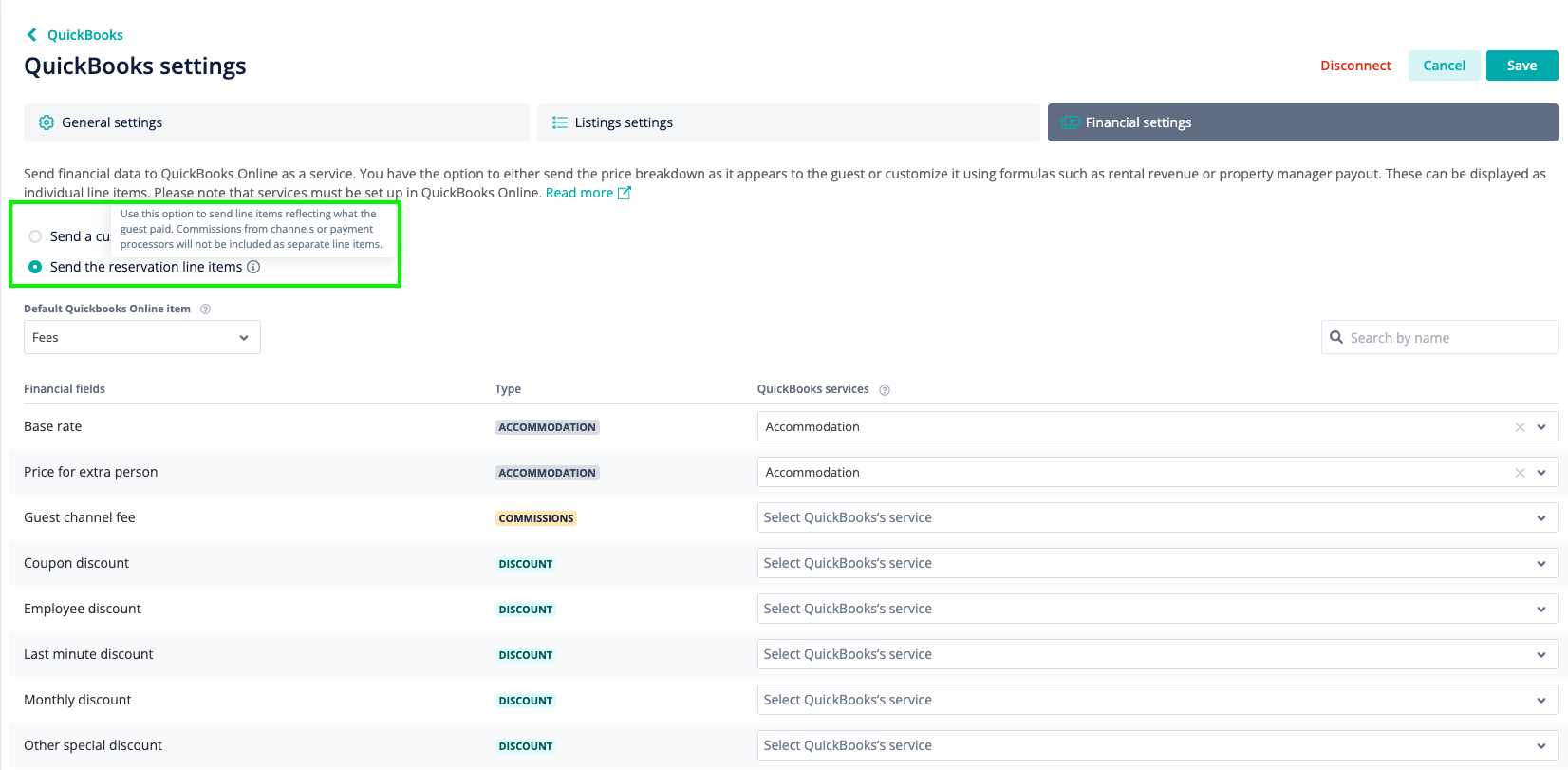Image resolution: width=1568 pixels, height=770 pixels.
Task: Open Last minute discount service dropdown
Action: 1157,654
